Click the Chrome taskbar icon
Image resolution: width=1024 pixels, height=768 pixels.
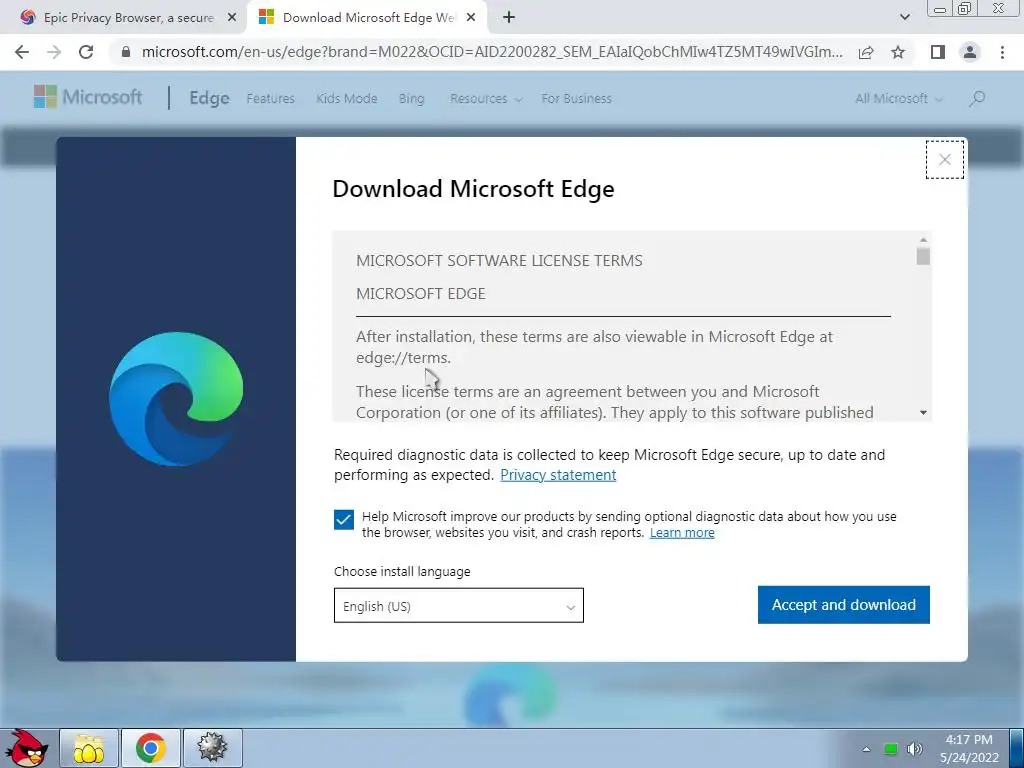click(150, 748)
